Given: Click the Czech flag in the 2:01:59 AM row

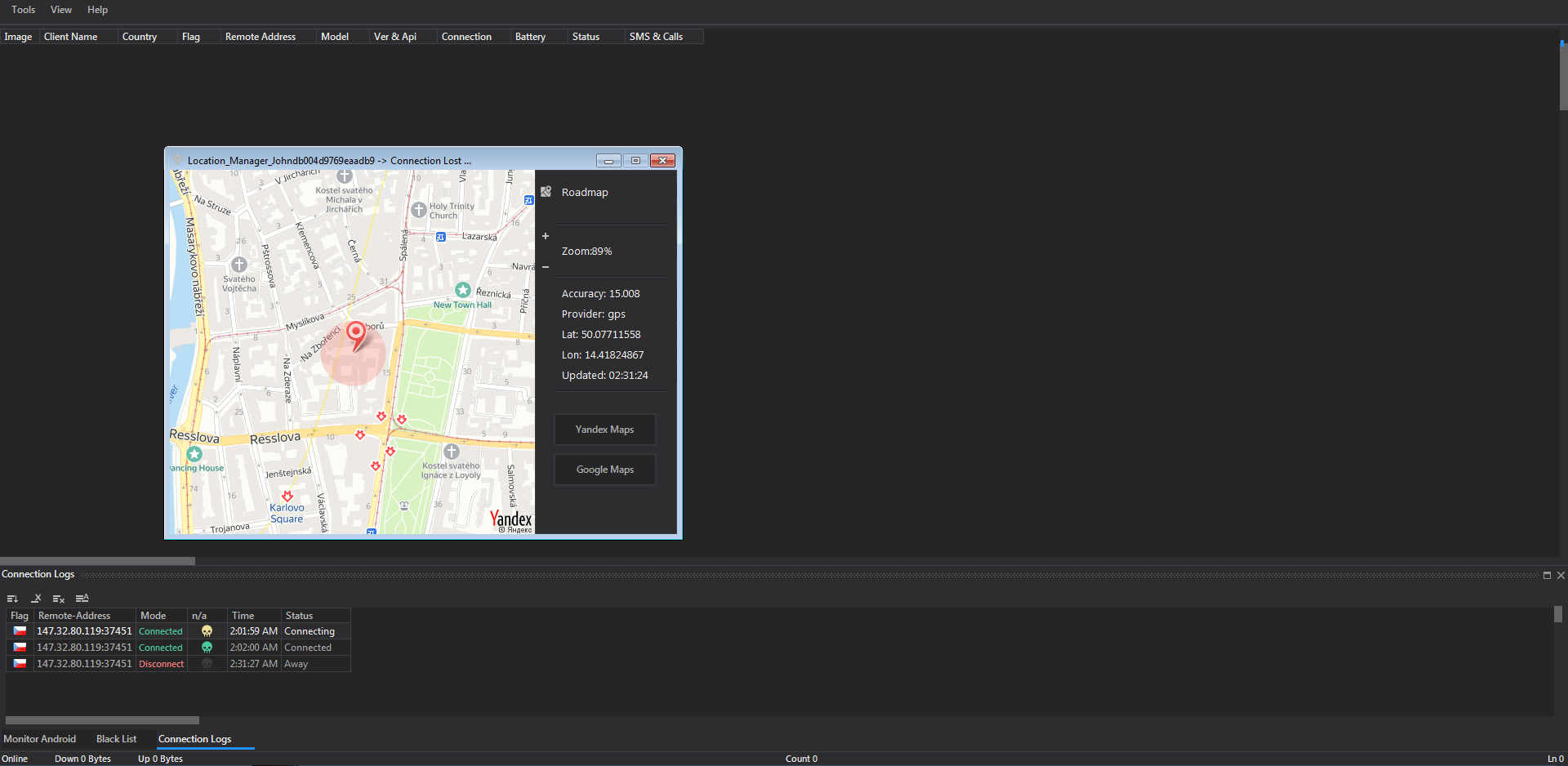Looking at the screenshot, I should tap(20, 631).
